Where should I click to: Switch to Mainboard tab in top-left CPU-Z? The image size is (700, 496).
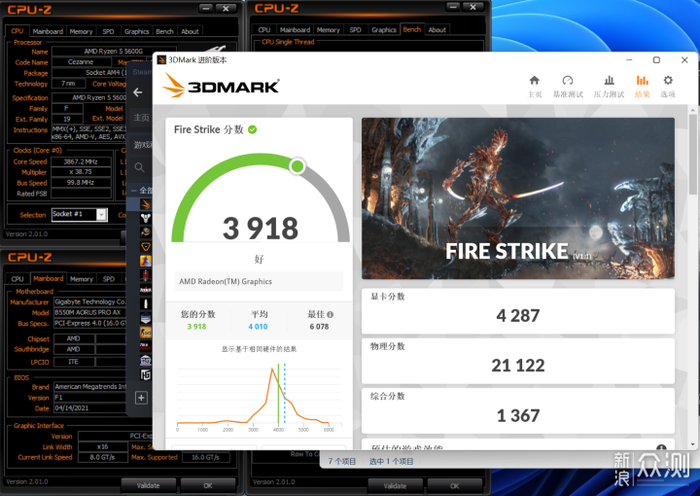tap(48, 31)
